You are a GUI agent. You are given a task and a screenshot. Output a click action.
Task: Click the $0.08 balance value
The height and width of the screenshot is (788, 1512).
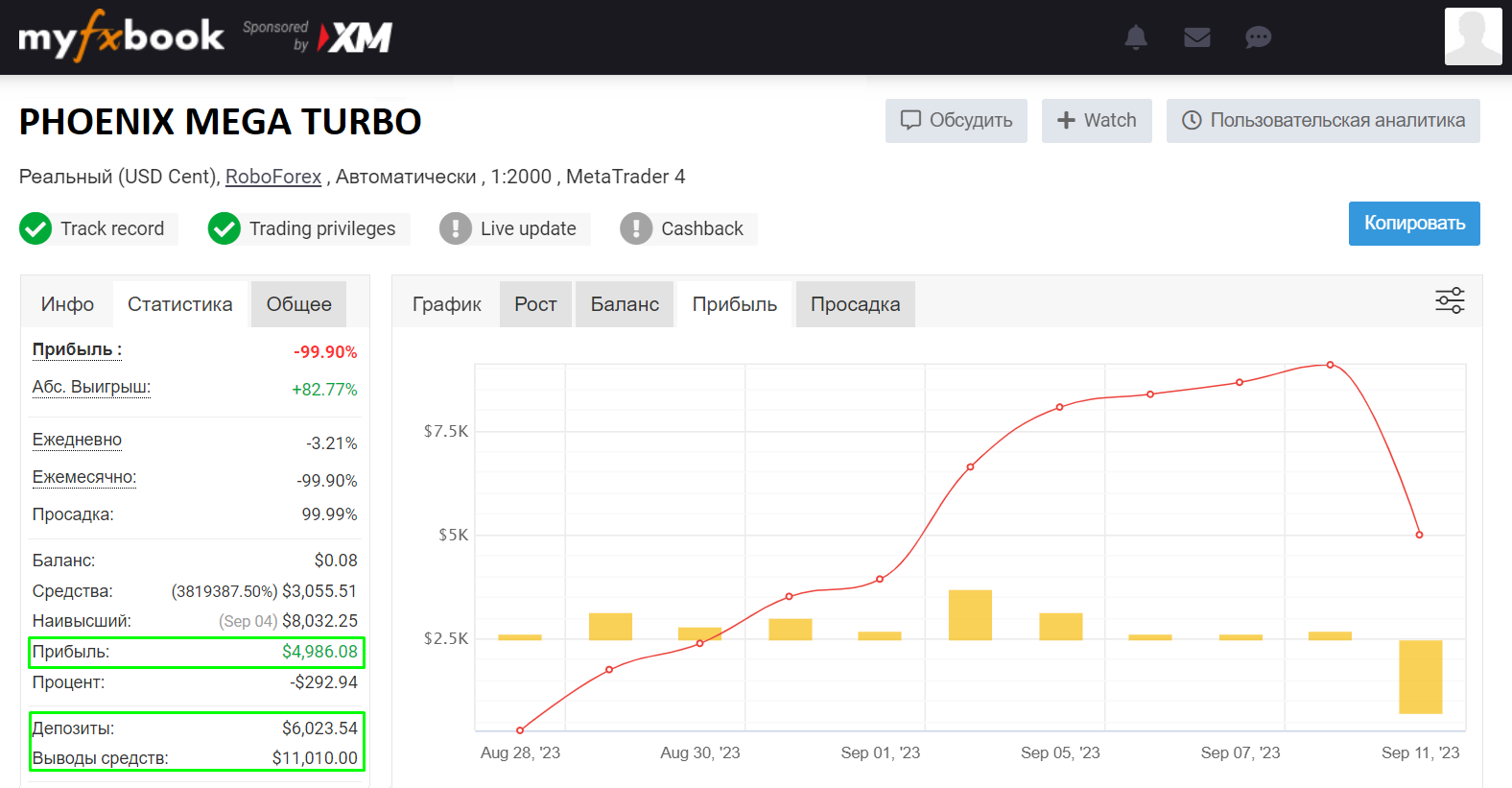pyautogui.click(x=336, y=561)
